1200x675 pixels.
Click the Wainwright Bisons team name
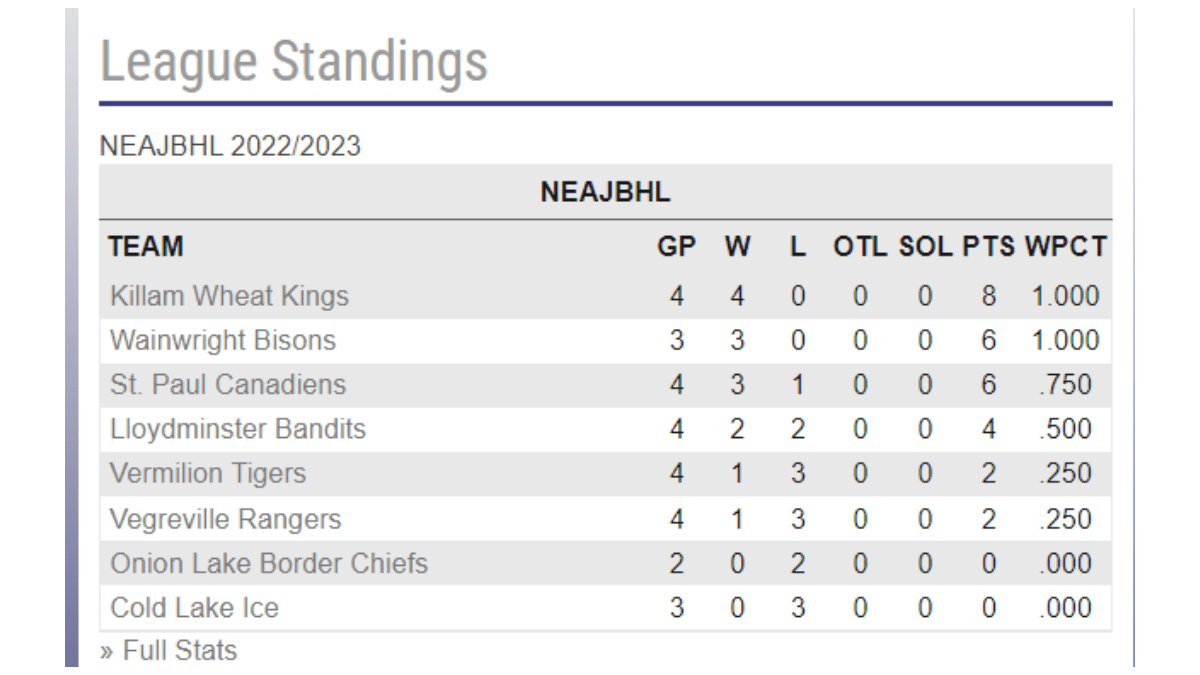click(x=222, y=340)
